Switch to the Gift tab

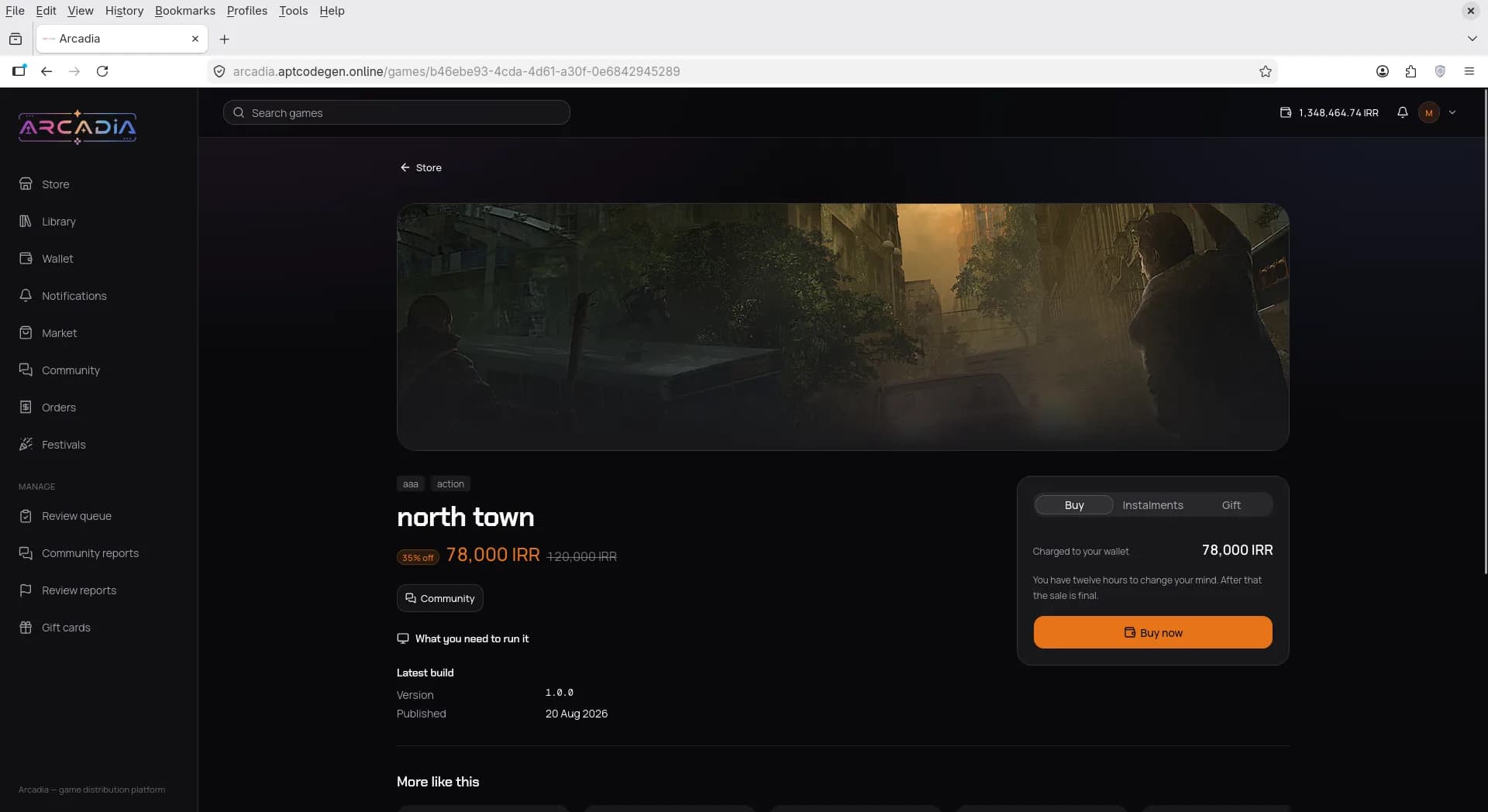tap(1231, 505)
